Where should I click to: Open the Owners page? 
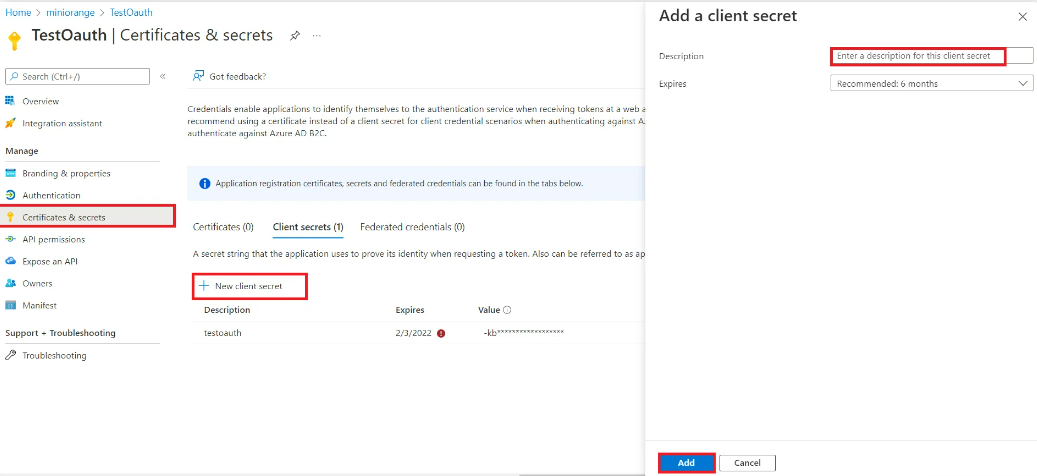tap(37, 284)
